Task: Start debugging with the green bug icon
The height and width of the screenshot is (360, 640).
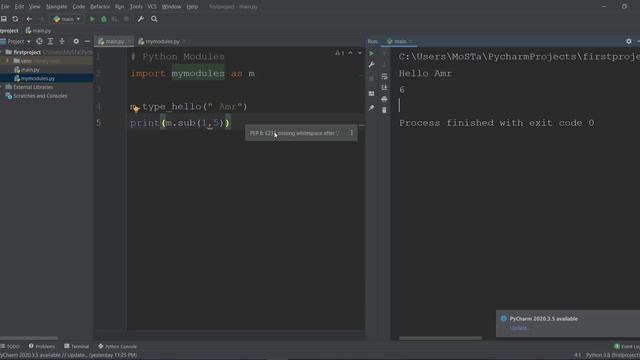Action: (x=104, y=19)
